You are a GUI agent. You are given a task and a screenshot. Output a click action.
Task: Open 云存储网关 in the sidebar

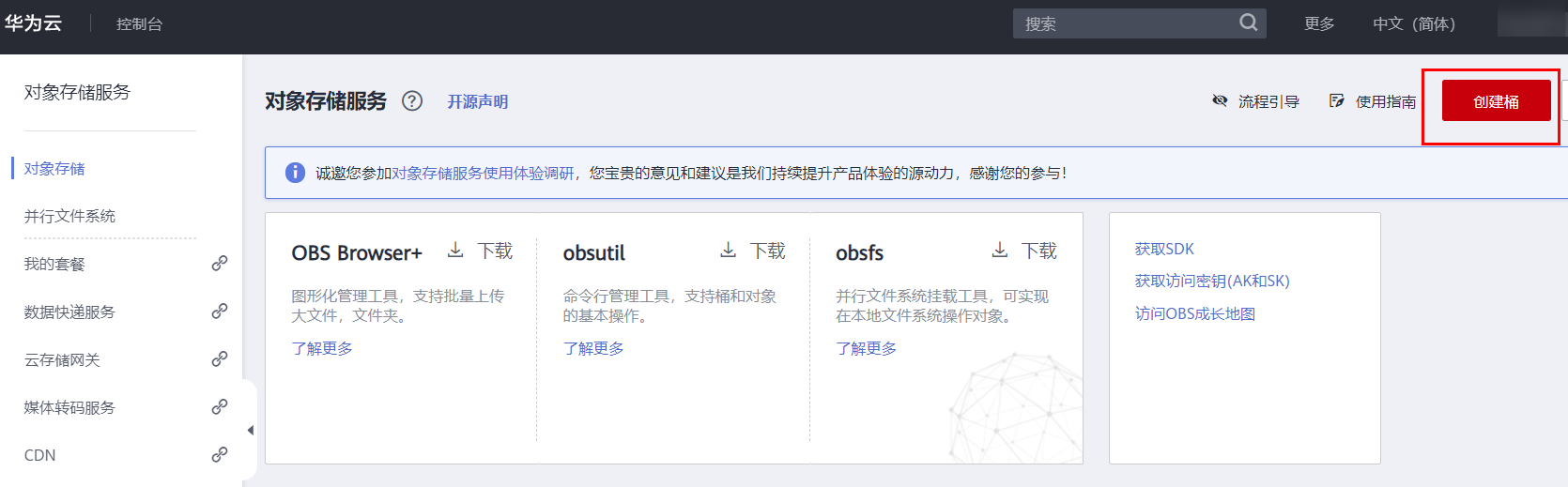click(62, 360)
